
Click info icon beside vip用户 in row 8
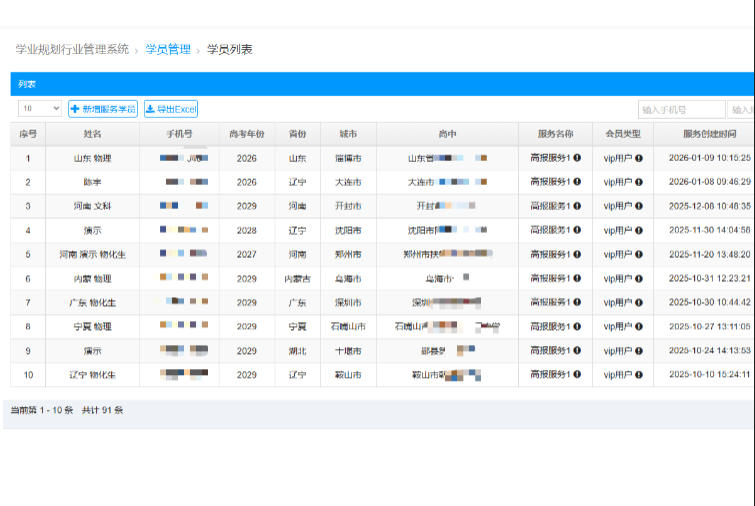[x=639, y=326]
